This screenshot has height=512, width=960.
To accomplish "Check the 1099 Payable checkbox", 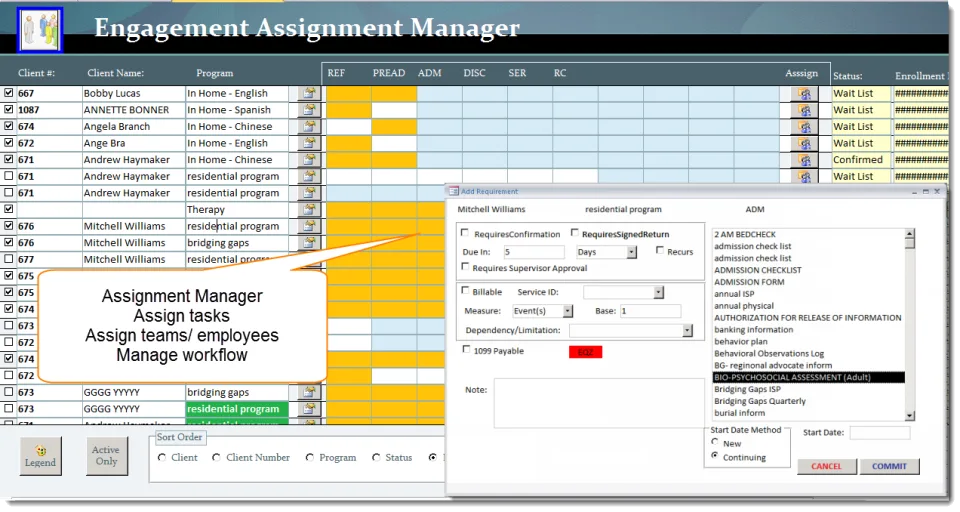I will (x=467, y=349).
